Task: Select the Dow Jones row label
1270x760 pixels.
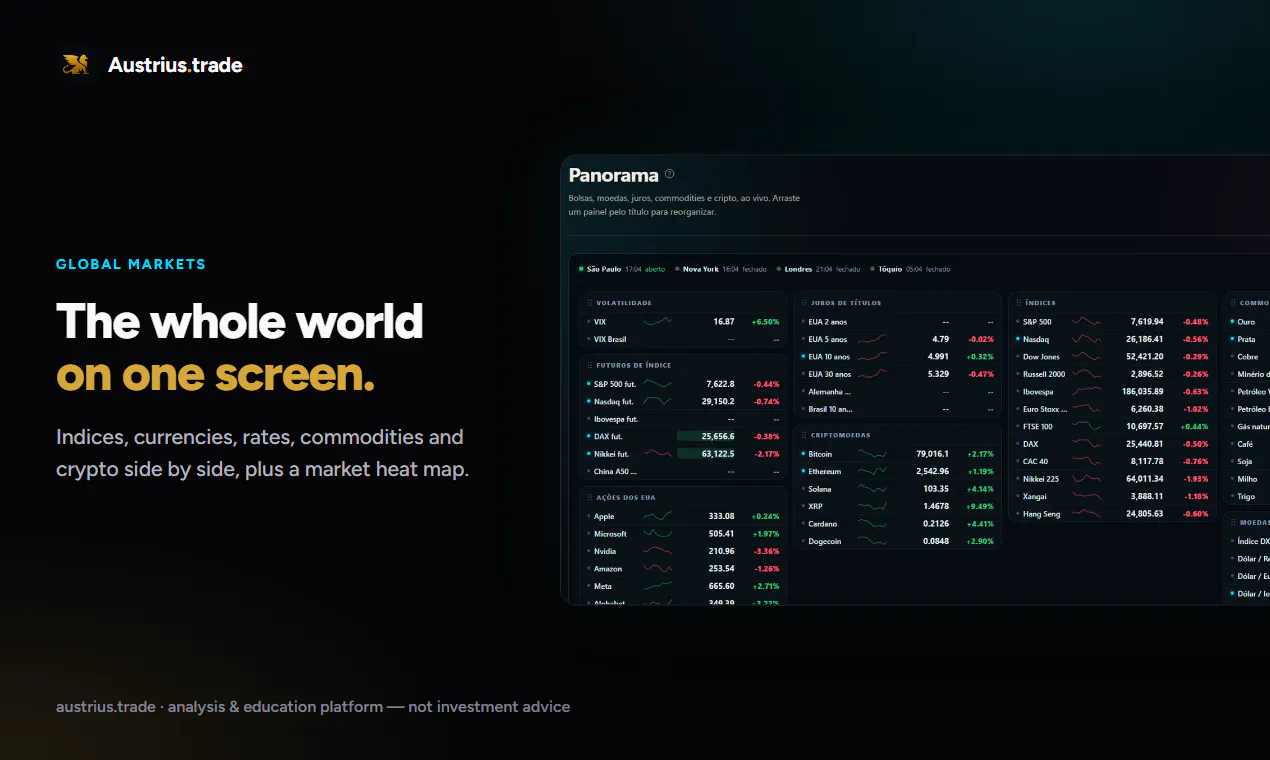Action: tap(1041, 357)
